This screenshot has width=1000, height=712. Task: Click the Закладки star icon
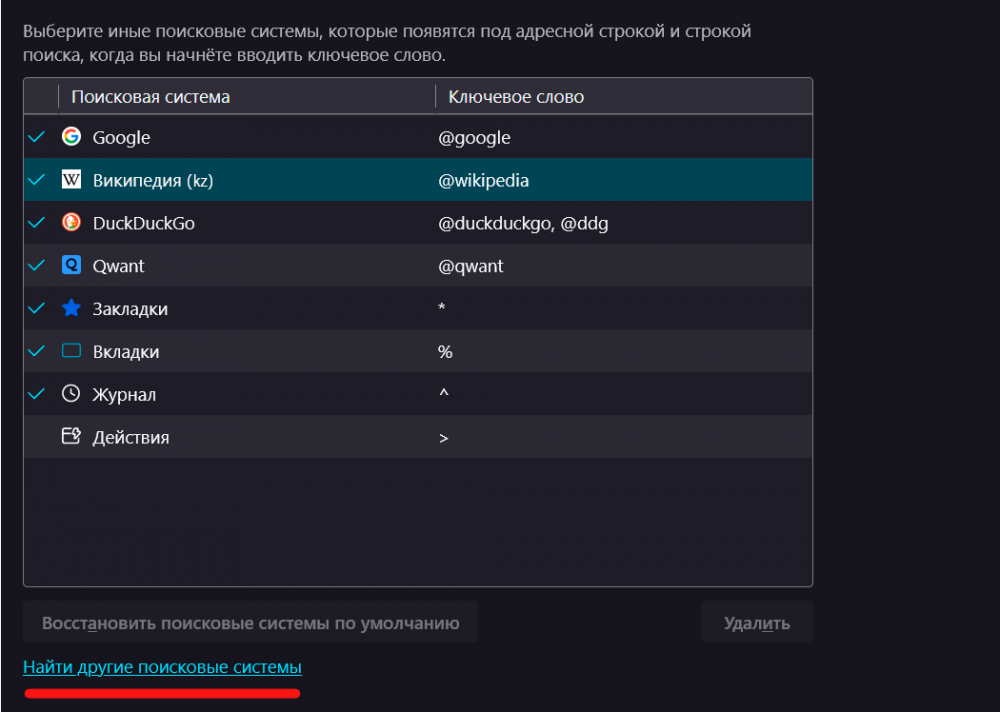point(71,309)
